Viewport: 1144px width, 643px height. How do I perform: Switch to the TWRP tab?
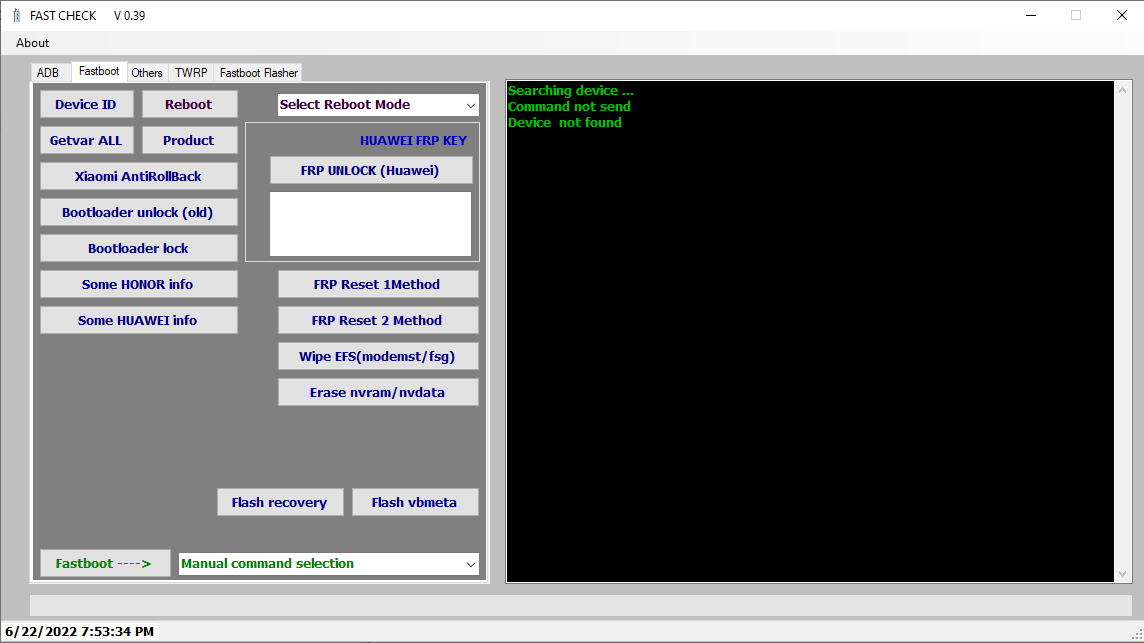(x=190, y=72)
